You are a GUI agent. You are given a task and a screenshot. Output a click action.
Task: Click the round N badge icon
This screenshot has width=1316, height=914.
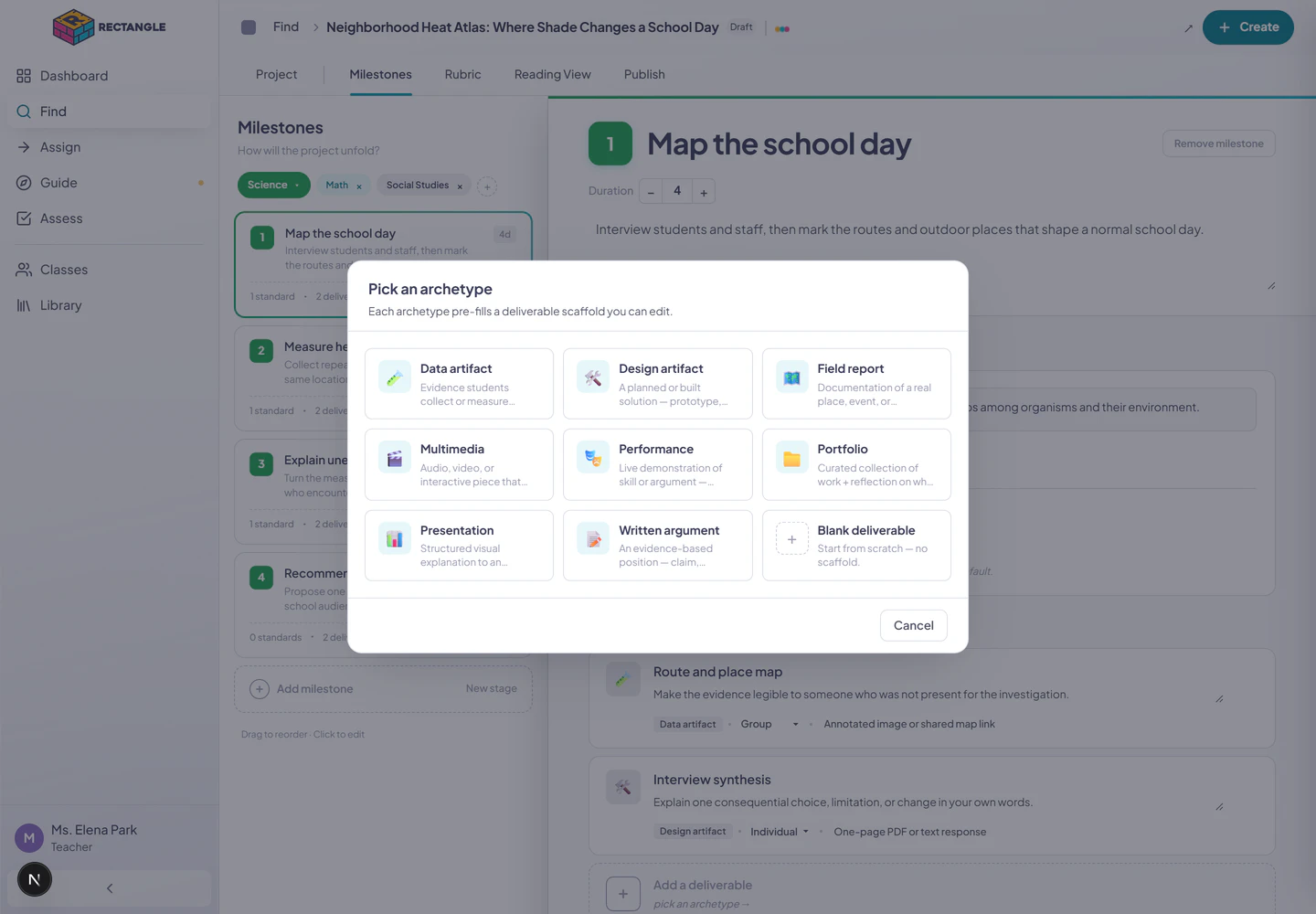tap(35, 879)
